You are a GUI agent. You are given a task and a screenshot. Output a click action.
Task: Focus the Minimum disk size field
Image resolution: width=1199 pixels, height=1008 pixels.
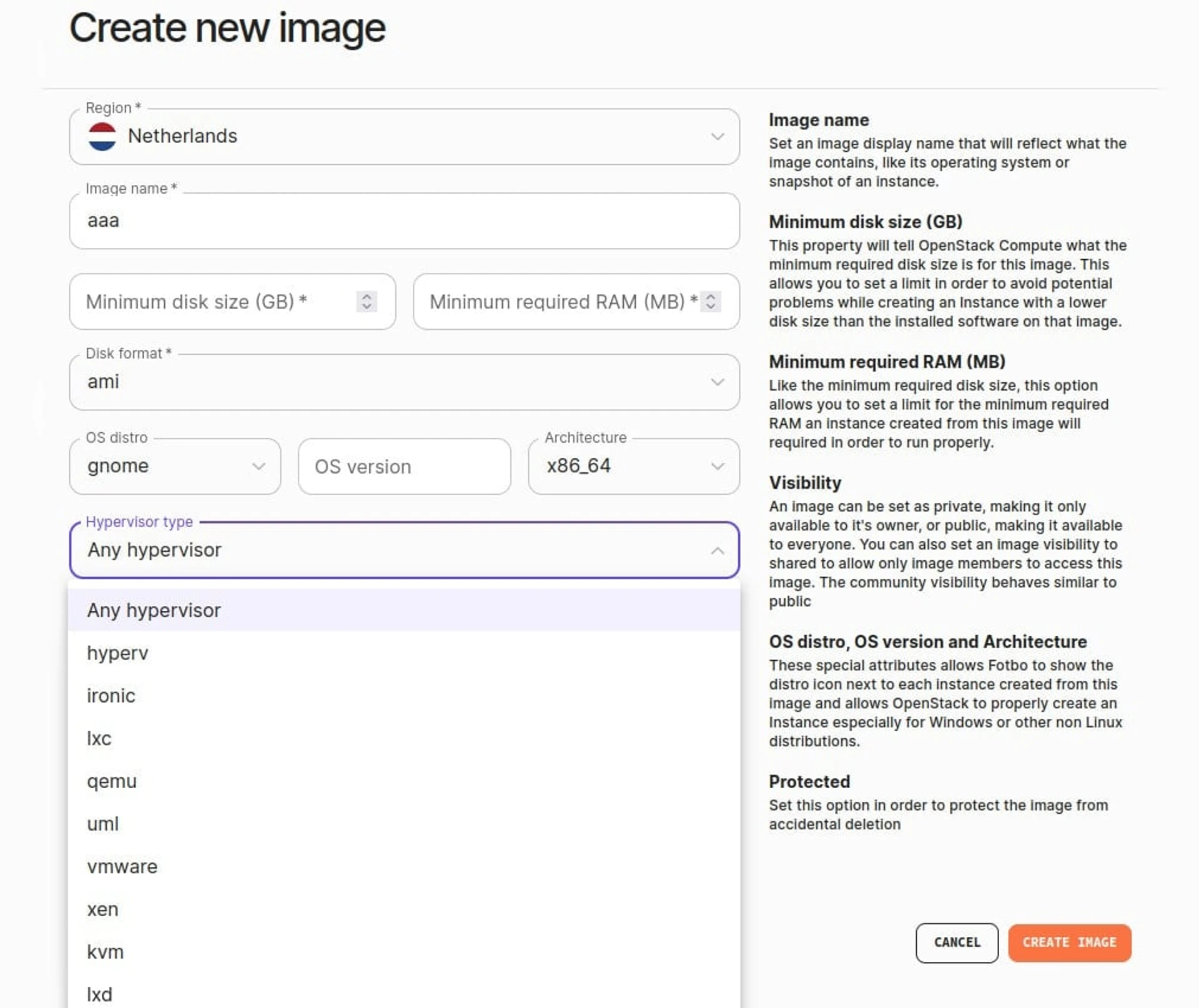tap(232, 302)
